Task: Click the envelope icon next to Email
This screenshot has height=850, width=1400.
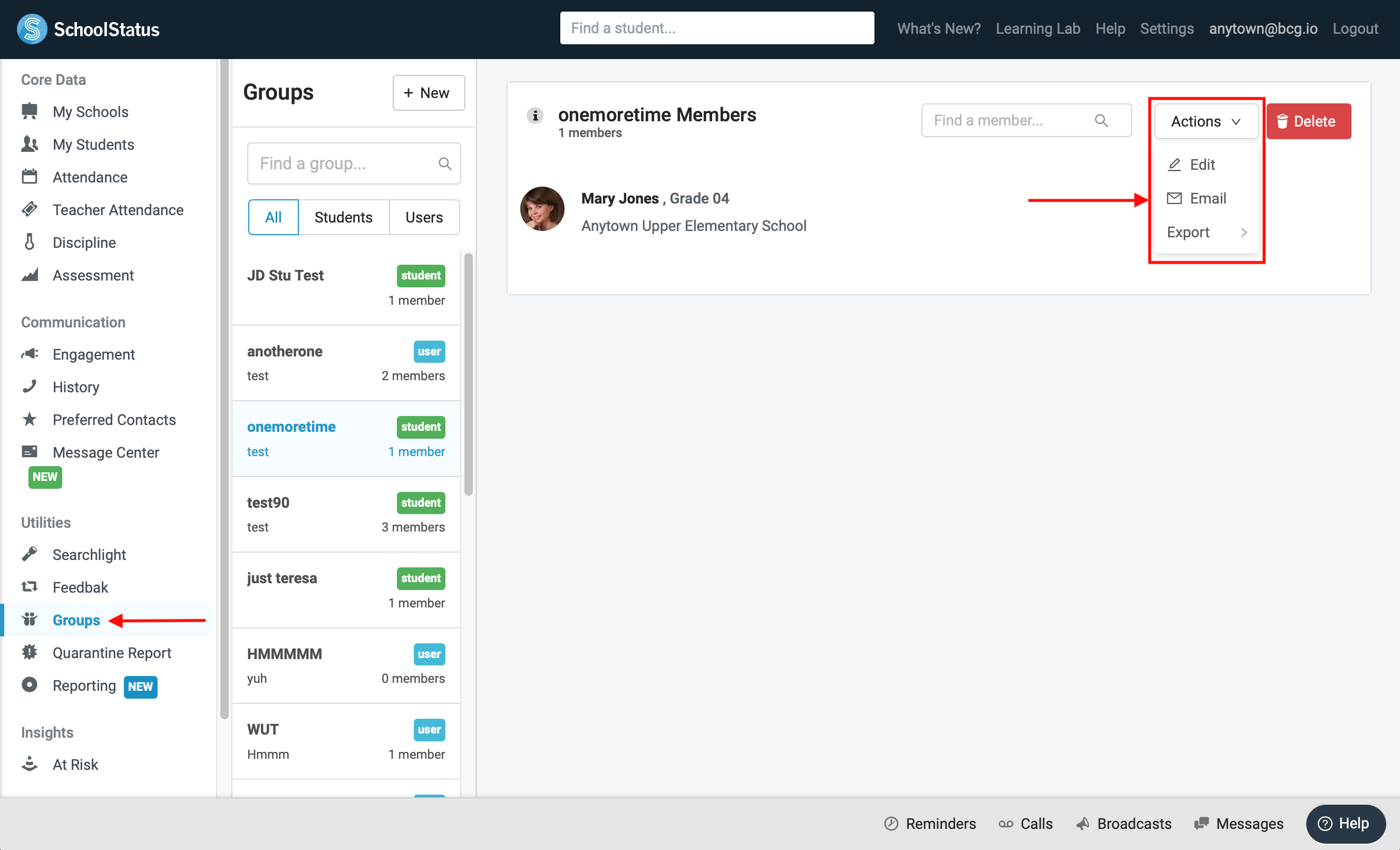Action: pyautogui.click(x=1174, y=198)
